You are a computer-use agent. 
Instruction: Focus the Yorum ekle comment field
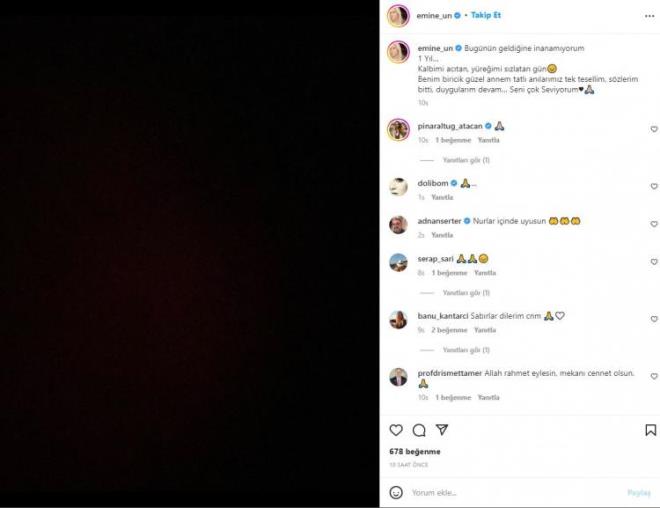click(516, 492)
